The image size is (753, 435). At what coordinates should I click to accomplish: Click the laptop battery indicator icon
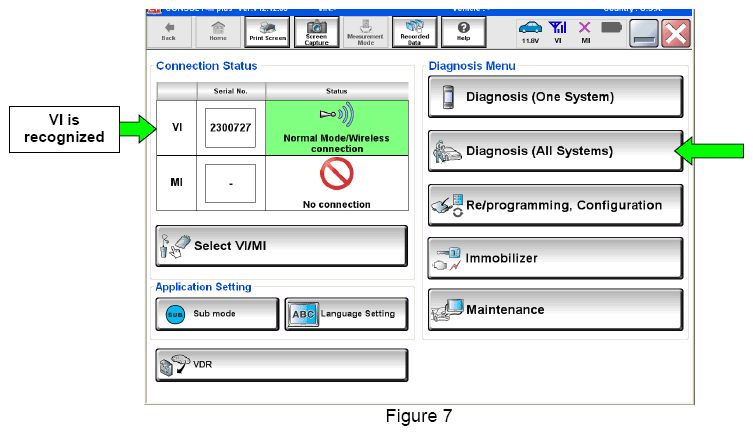(611, 27)
